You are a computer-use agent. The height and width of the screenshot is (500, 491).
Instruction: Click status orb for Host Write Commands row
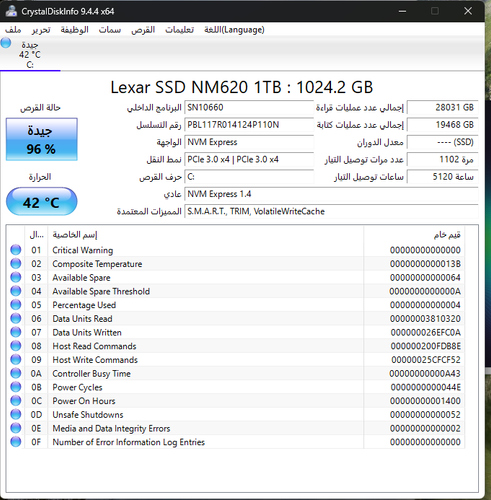point(16,359)
